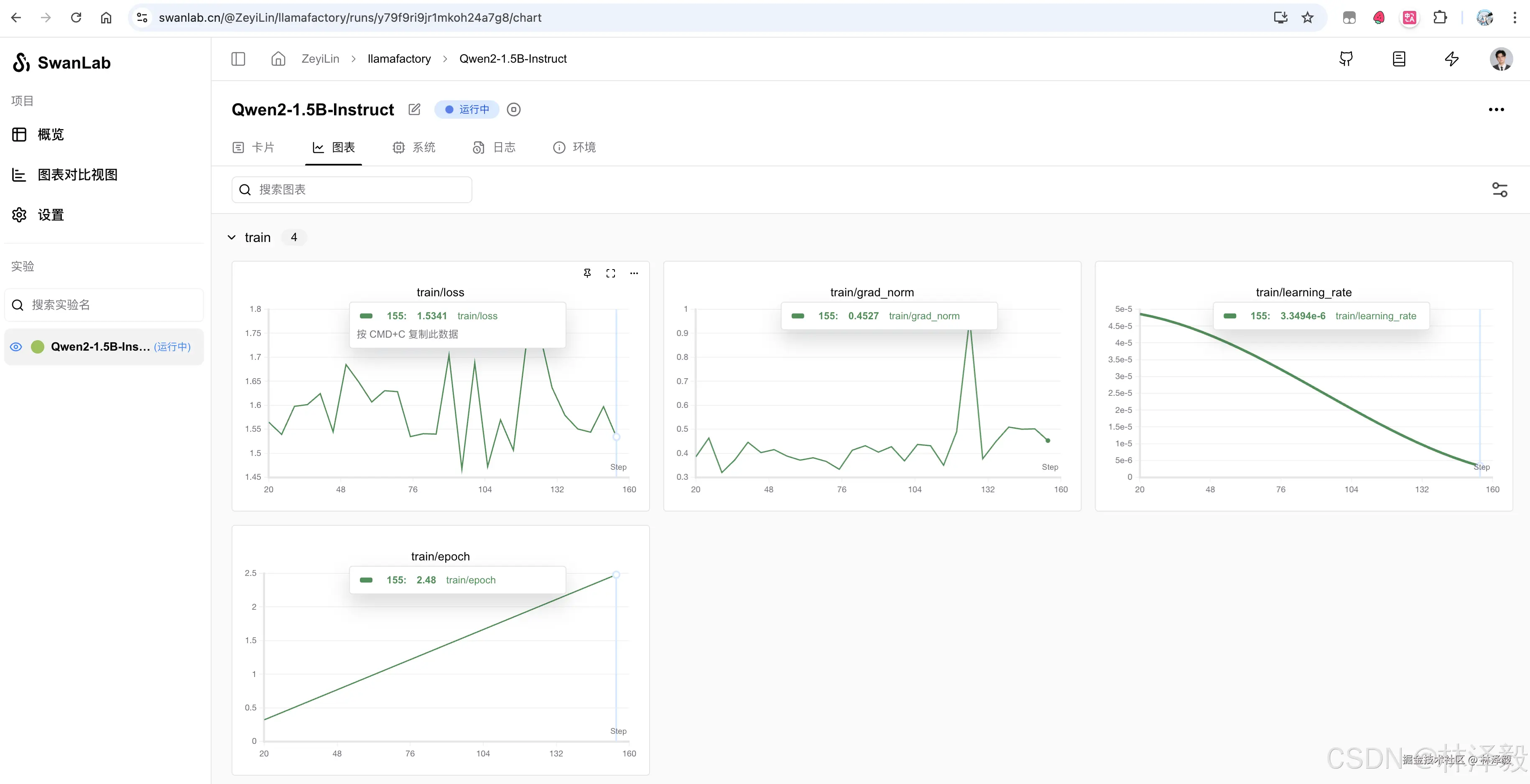Screen dimensions: 1530x784
Task: Expand train/loss chart to fullscreen
Action: click(x=611, y=273)
